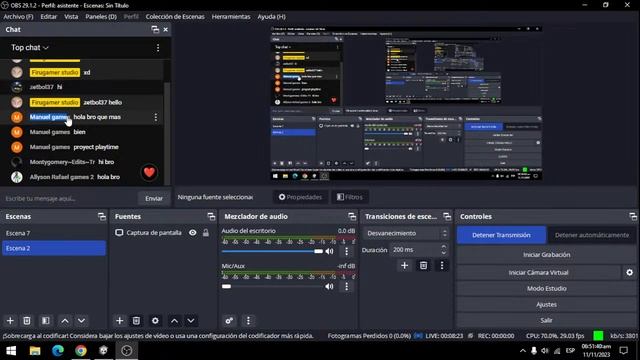Click Detener Transmisión button

(x=501, y=235)
